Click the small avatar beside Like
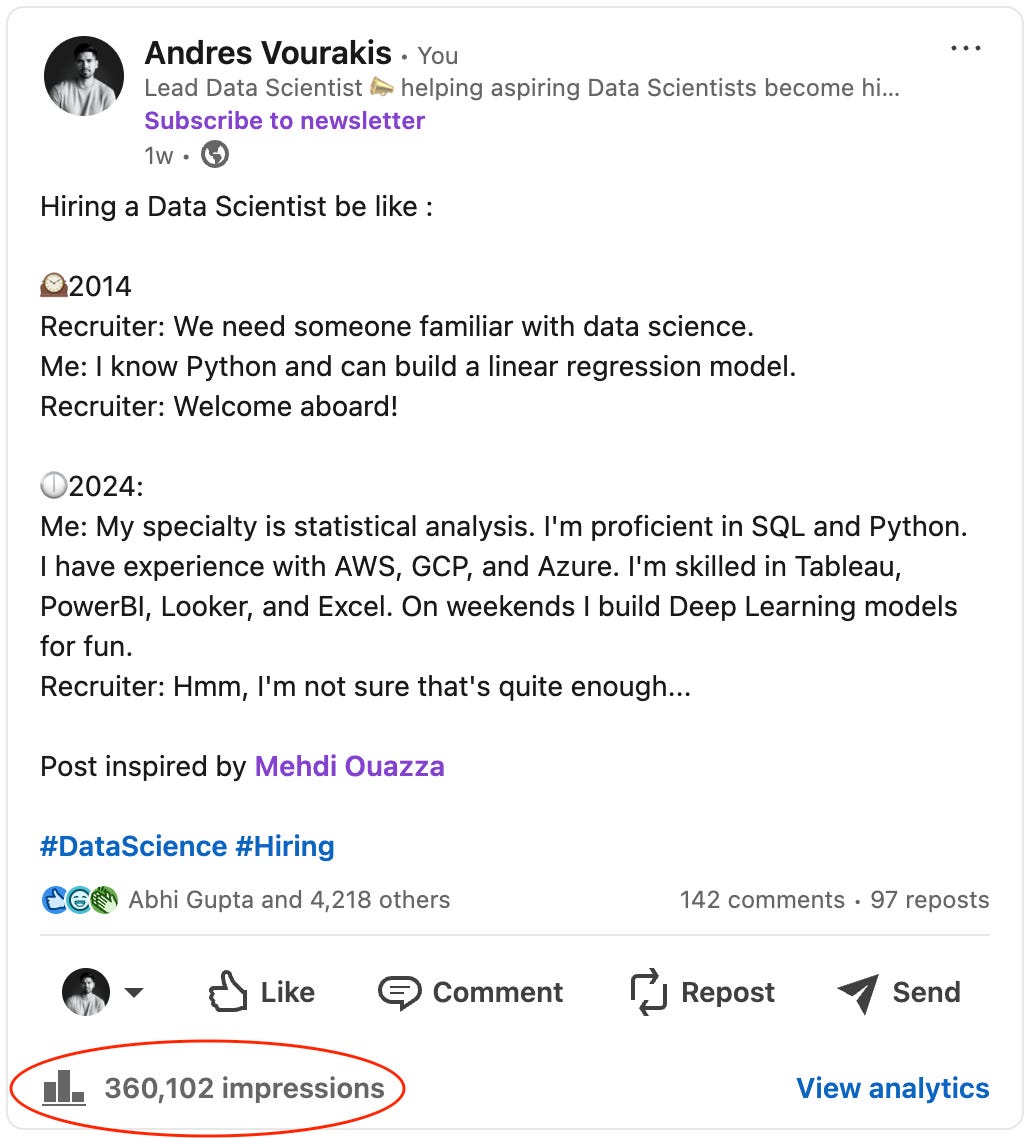 click(86, 991)
